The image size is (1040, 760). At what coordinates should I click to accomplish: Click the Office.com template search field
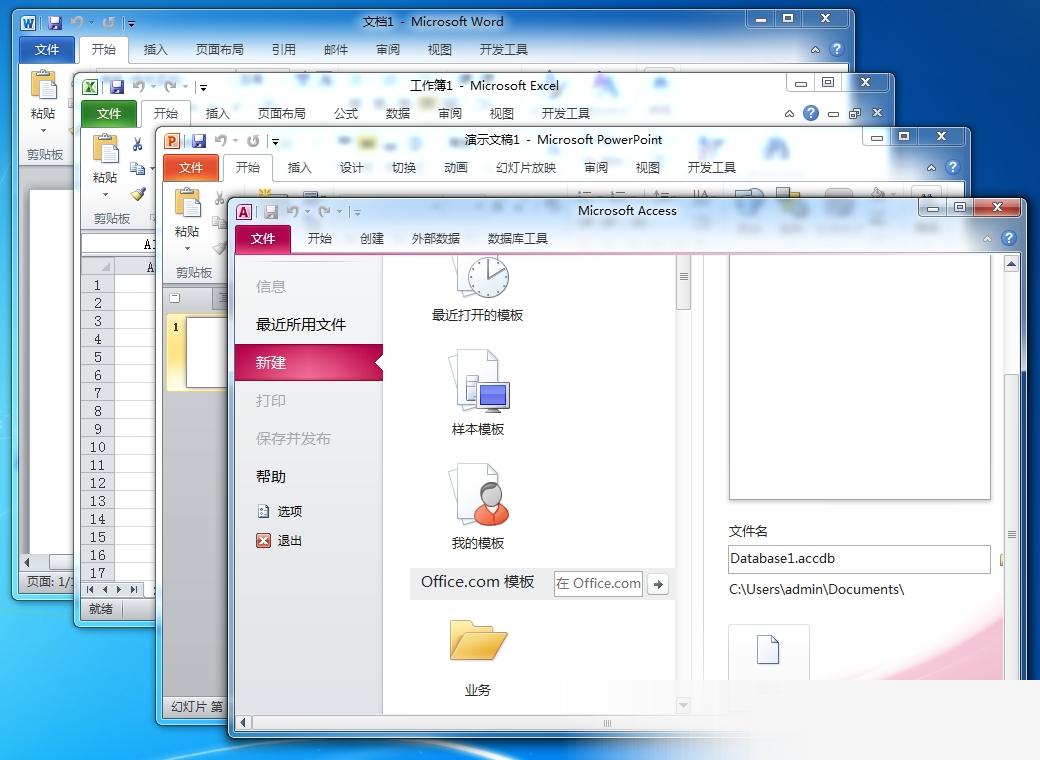point(598,584)
